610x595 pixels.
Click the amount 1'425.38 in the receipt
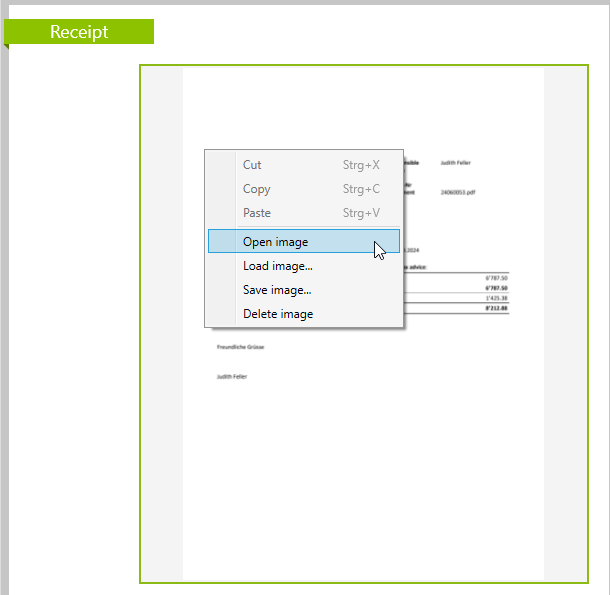pyautogui.click(x=496, y=298)
